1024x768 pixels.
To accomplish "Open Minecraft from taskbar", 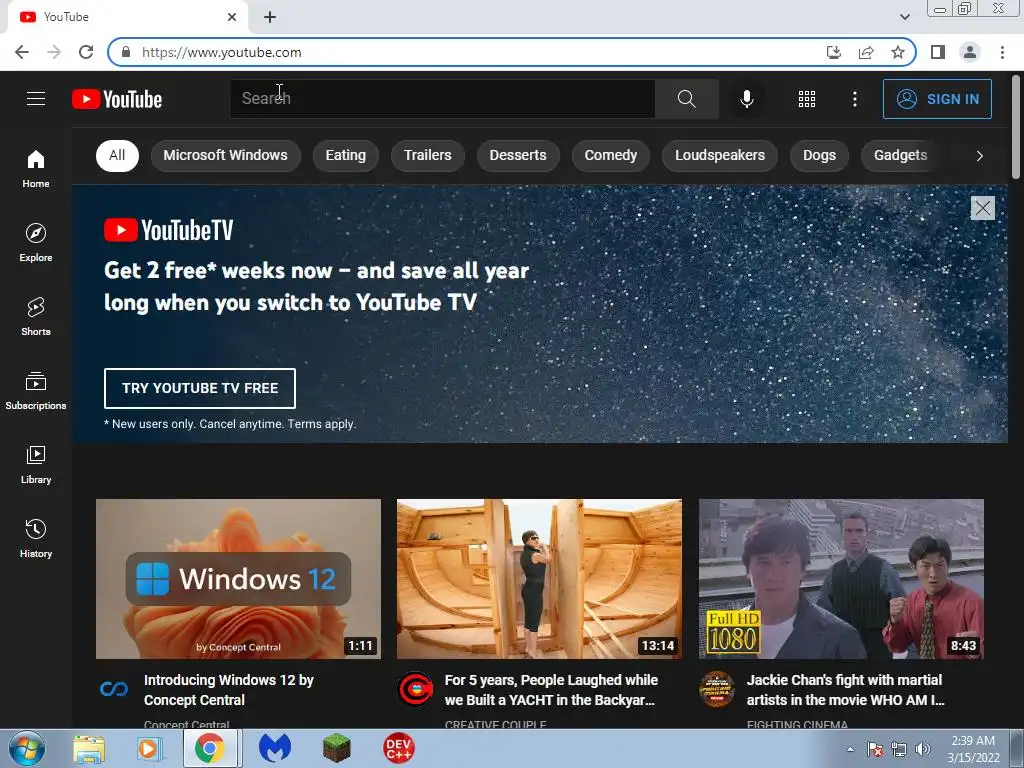I will pos(337,748).
